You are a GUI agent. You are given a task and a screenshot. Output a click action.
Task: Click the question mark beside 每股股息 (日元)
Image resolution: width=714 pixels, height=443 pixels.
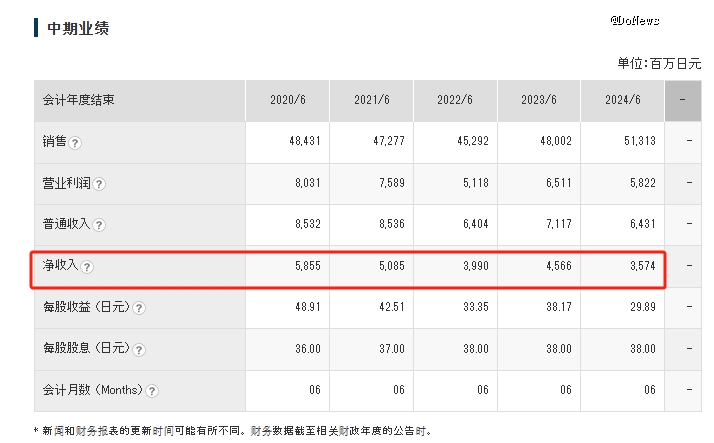coord(139,349)
